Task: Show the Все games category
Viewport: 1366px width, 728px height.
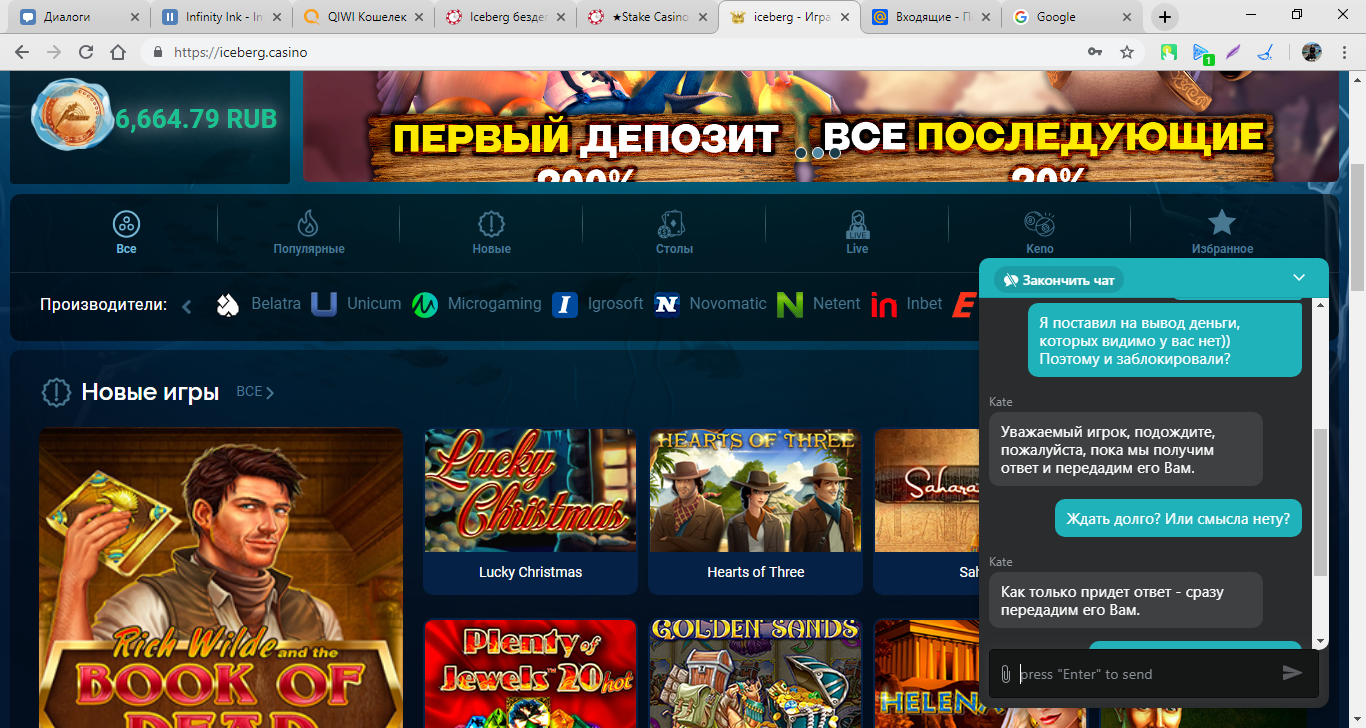Action: pyautogui.click(x=126, y=233)
